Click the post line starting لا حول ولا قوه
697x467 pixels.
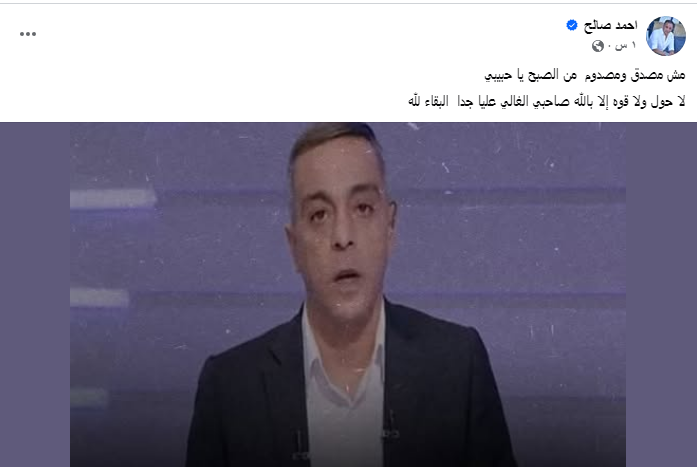(x=547, y=101)
